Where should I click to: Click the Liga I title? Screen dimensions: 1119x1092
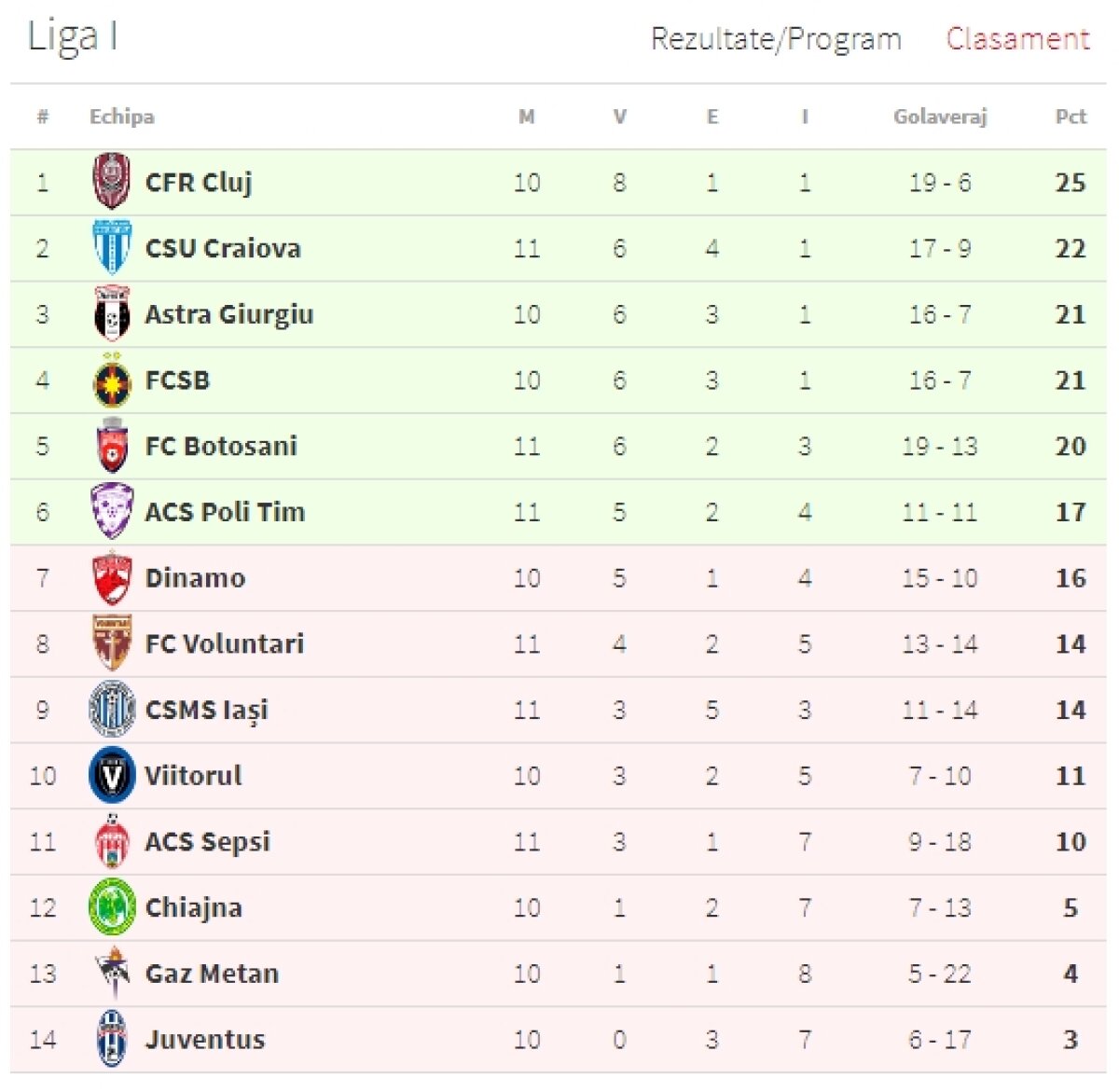click(73, 37)
